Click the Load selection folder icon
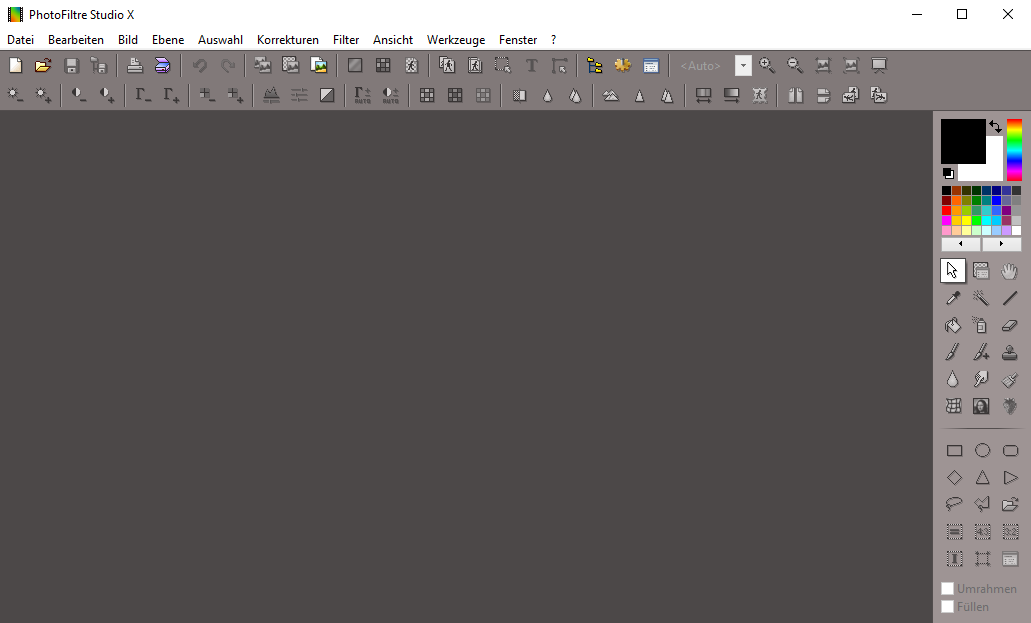Screen dimensions: 1031x623 1011,505
